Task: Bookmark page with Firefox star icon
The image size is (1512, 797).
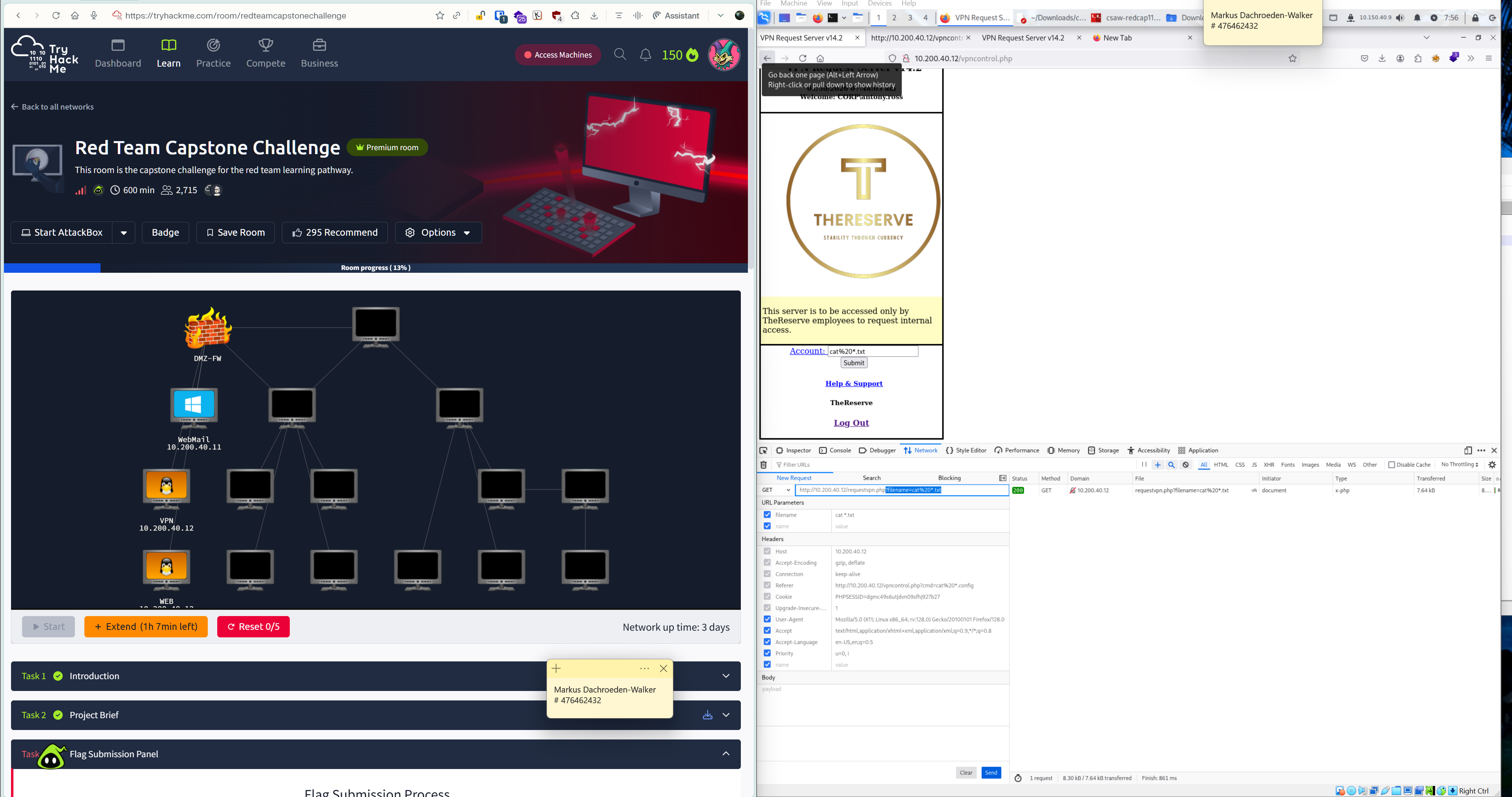Action: point(1292,58)
